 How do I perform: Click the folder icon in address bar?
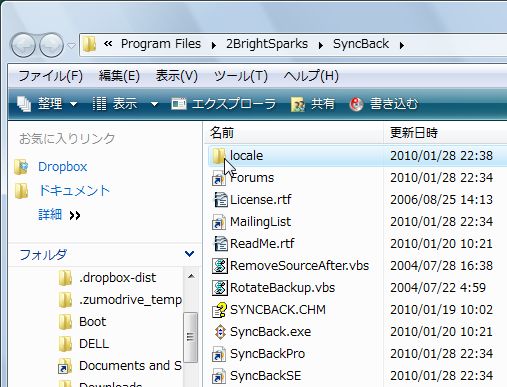[89, 44]
